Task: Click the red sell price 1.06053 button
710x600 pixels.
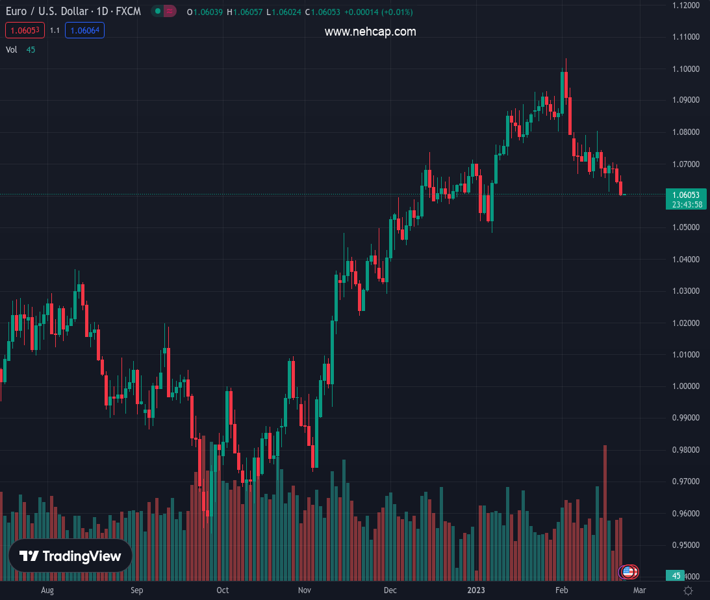Action: (25, 30)
